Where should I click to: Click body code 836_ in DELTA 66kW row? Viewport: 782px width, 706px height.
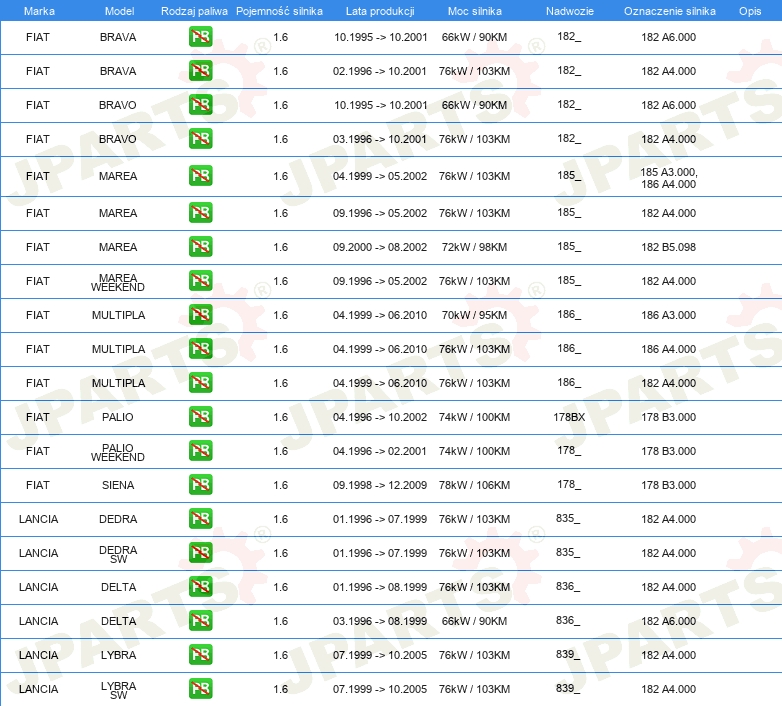[568, 620]
